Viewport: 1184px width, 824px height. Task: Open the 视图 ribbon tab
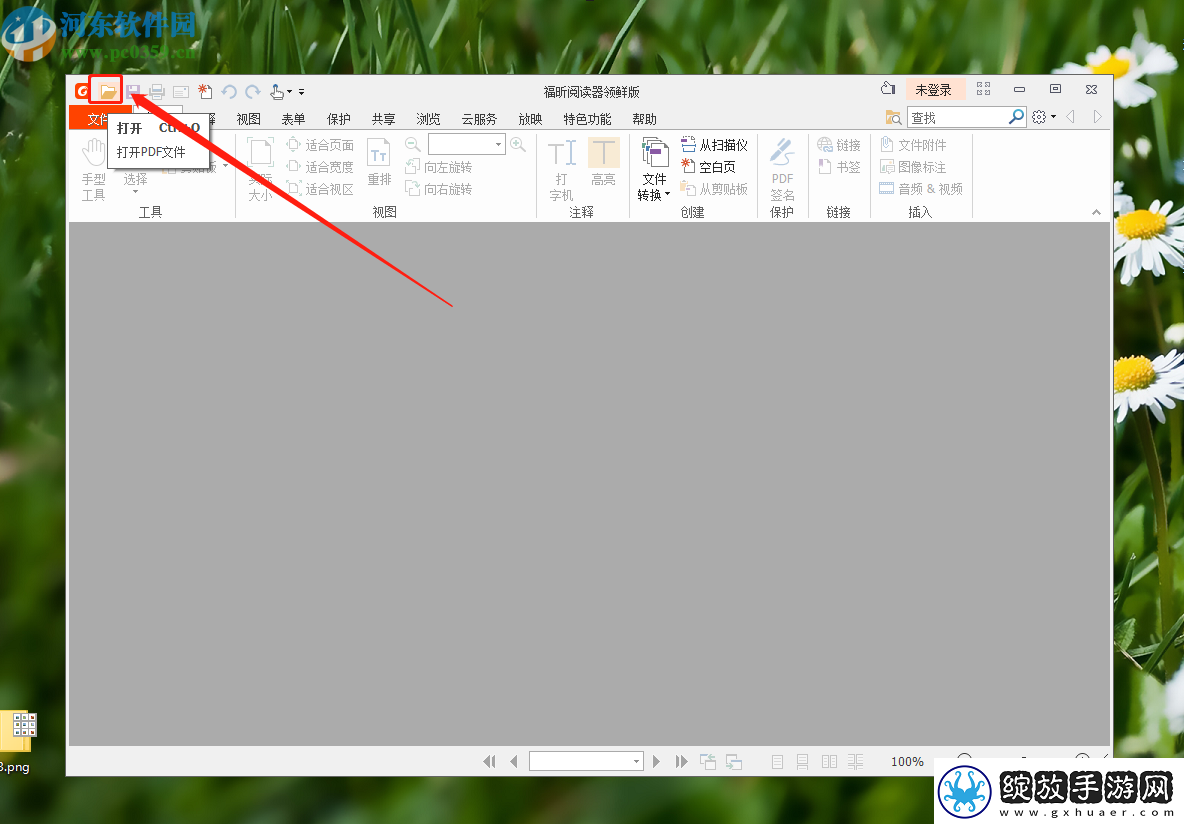[248, 119]
